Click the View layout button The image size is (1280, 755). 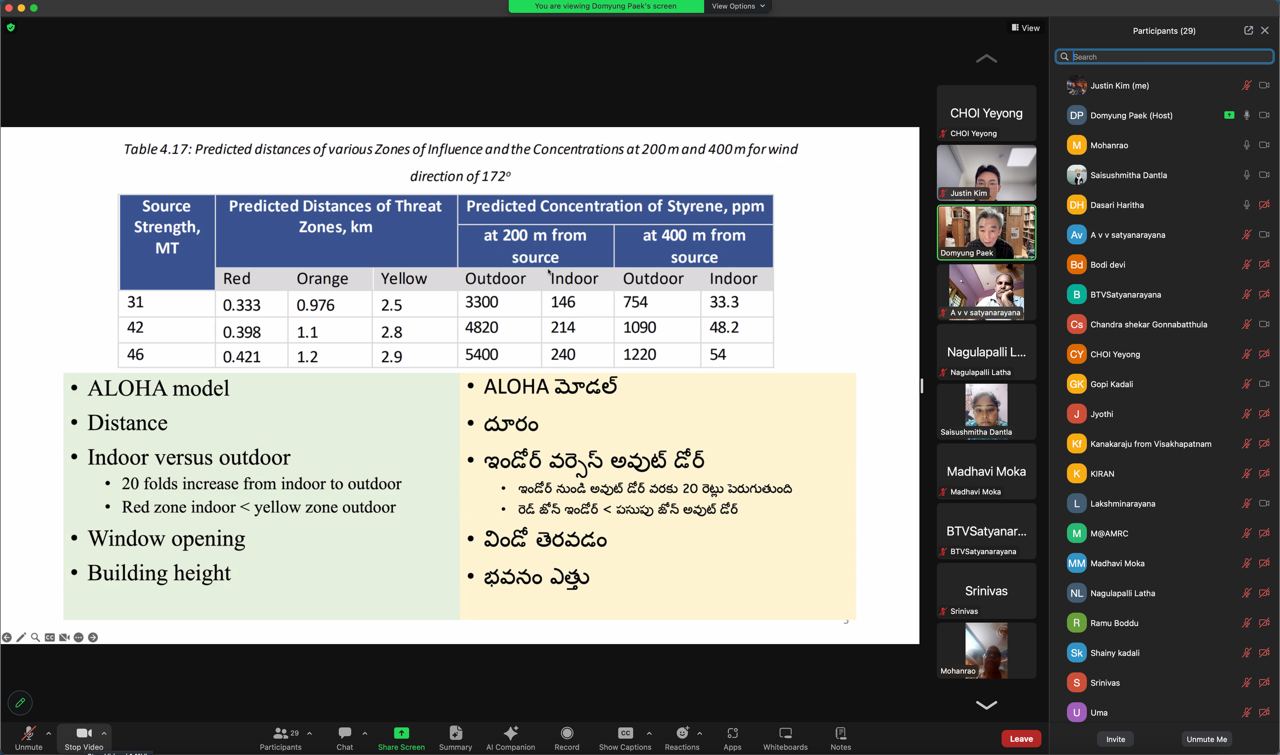coord(1025,28)
